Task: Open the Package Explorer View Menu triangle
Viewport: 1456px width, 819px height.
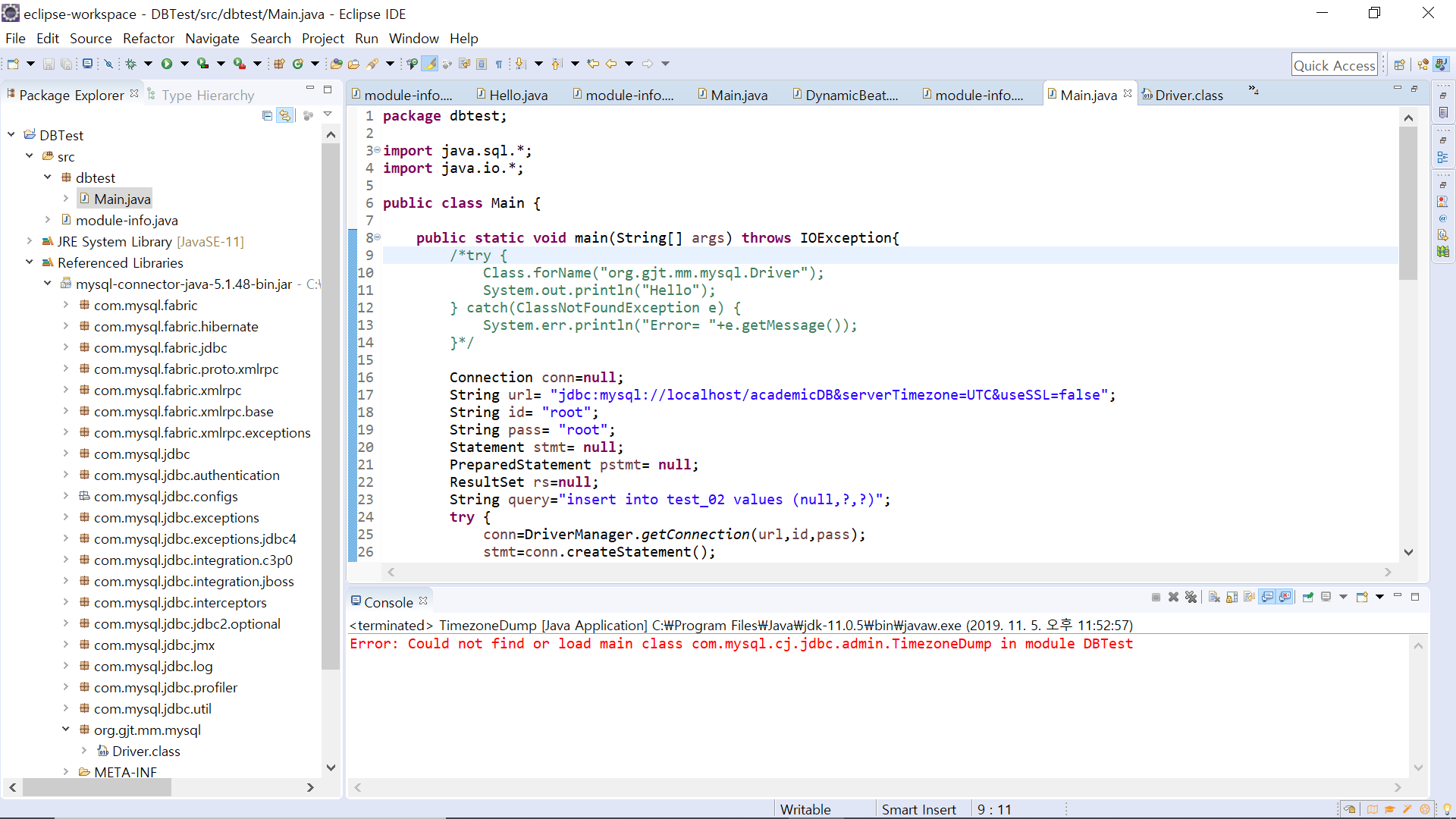Action: pyautogui.click(x=328, y=114)
